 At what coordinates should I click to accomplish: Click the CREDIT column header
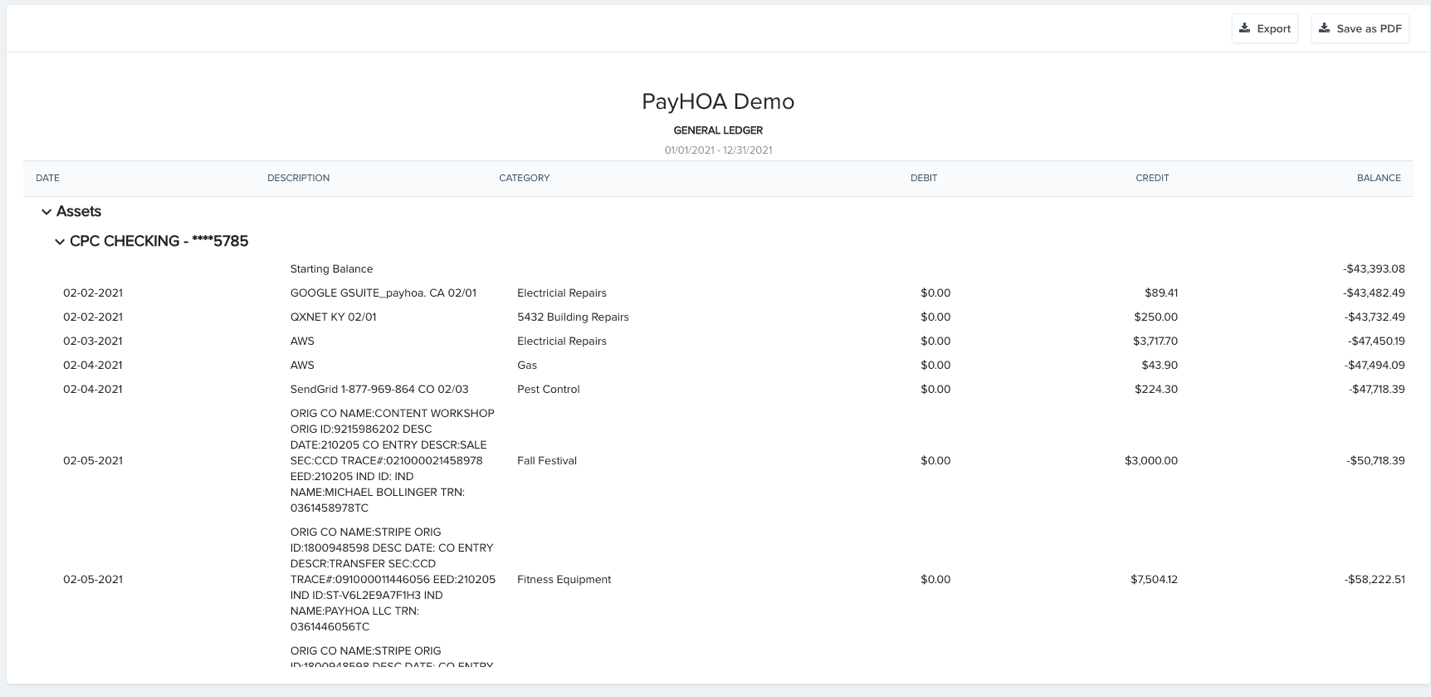[1152, 178]
